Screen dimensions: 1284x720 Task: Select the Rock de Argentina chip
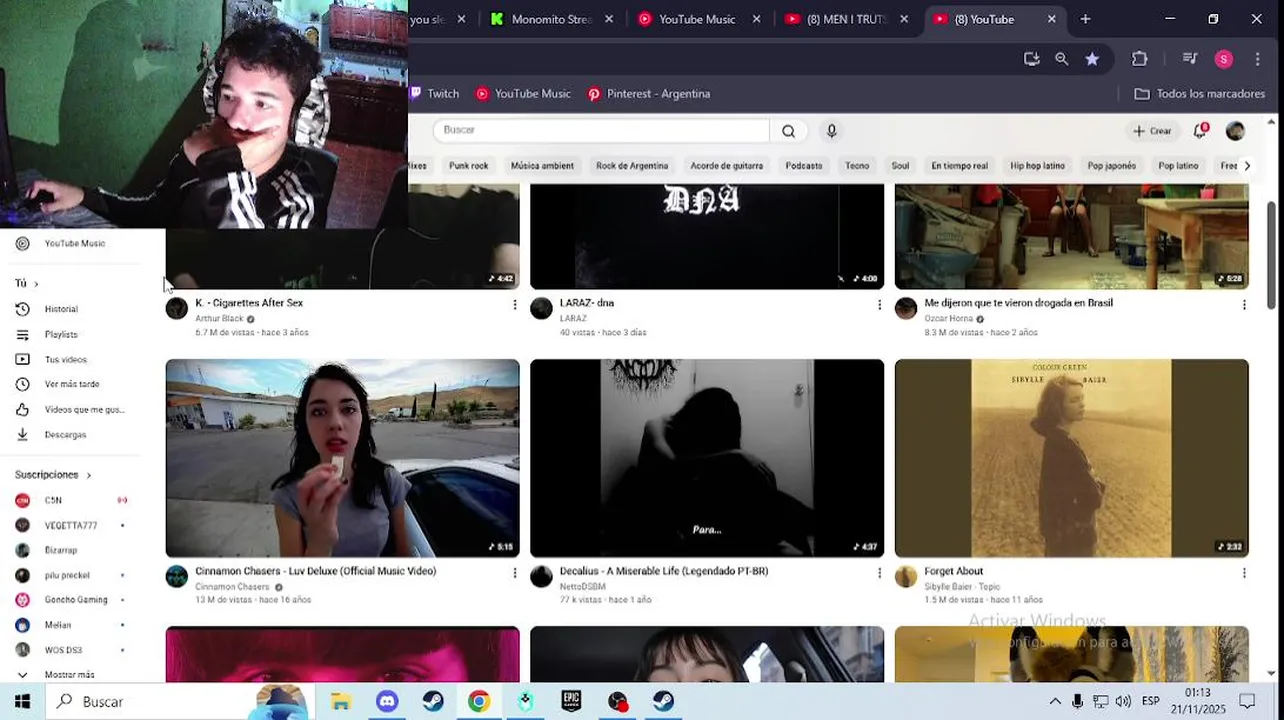tap(632, 166)
